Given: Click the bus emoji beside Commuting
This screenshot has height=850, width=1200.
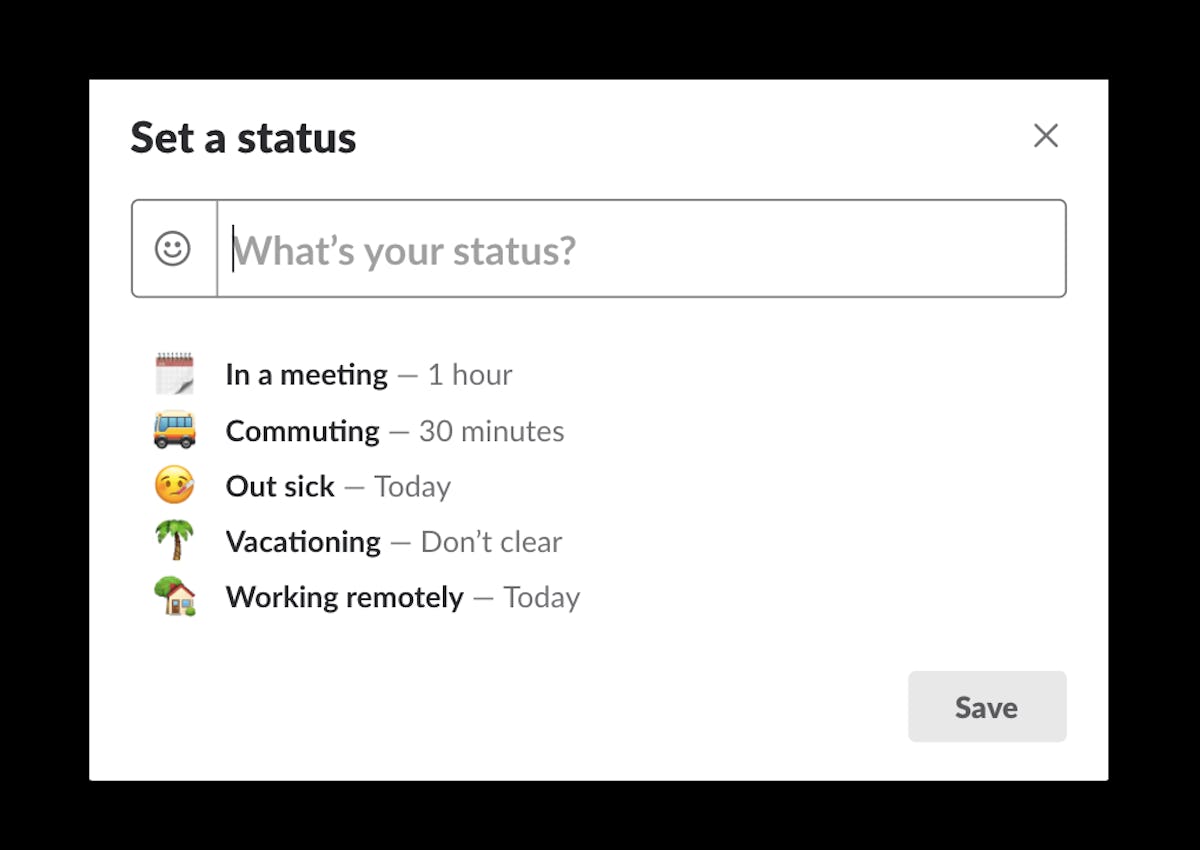Looking at the screenshot, I should pyautogui.click(x=174, y=430).
